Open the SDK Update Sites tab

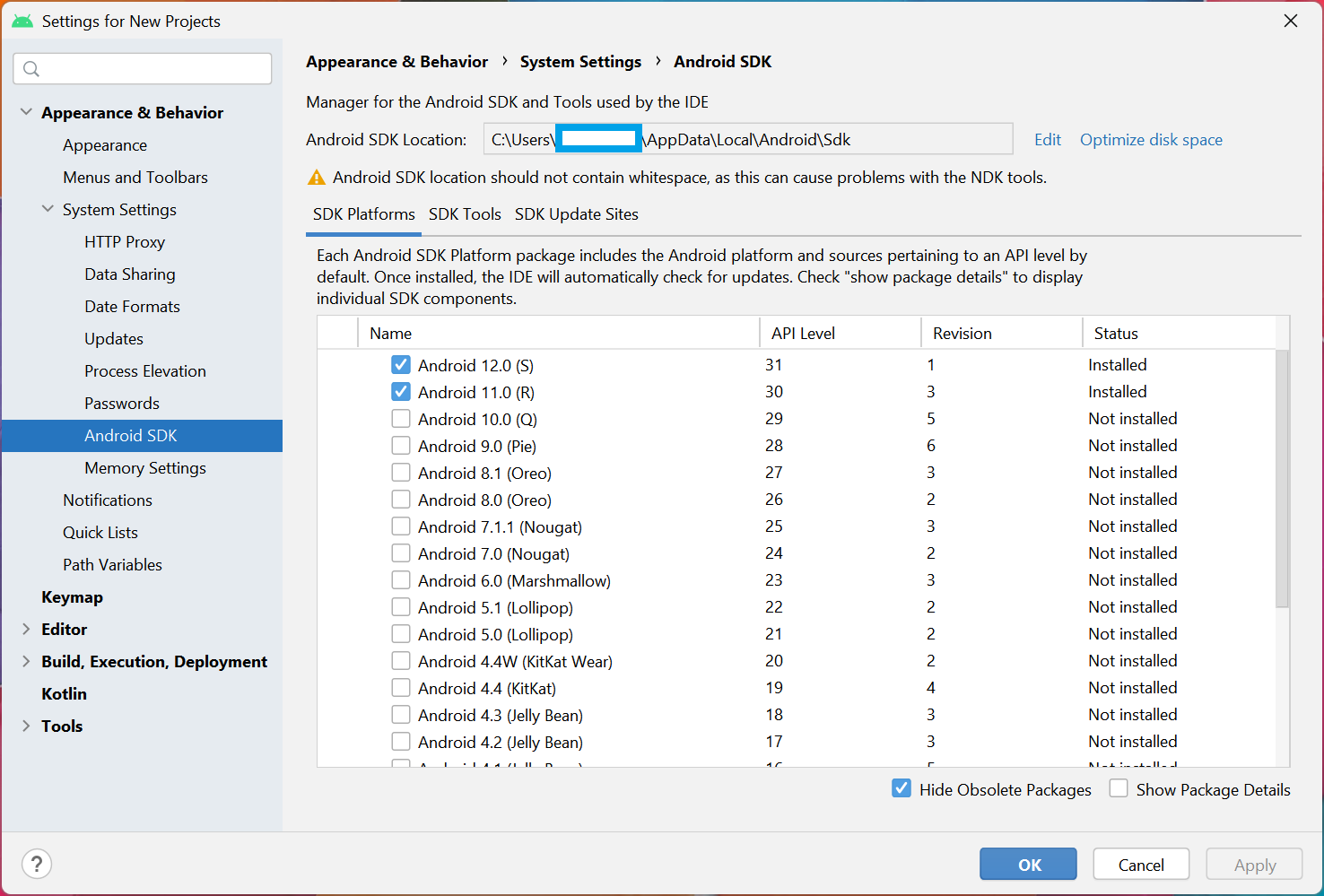[x=576, y=214]
